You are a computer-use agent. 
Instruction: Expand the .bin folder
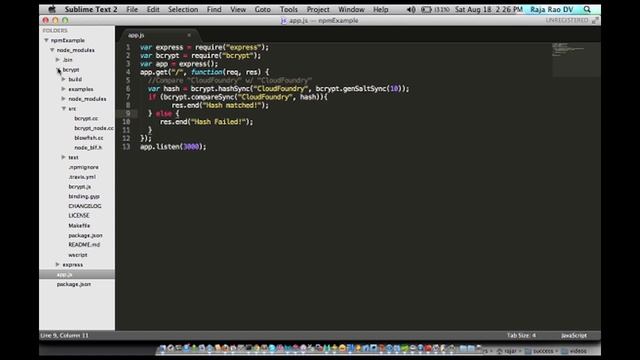[x=58, y=60]
